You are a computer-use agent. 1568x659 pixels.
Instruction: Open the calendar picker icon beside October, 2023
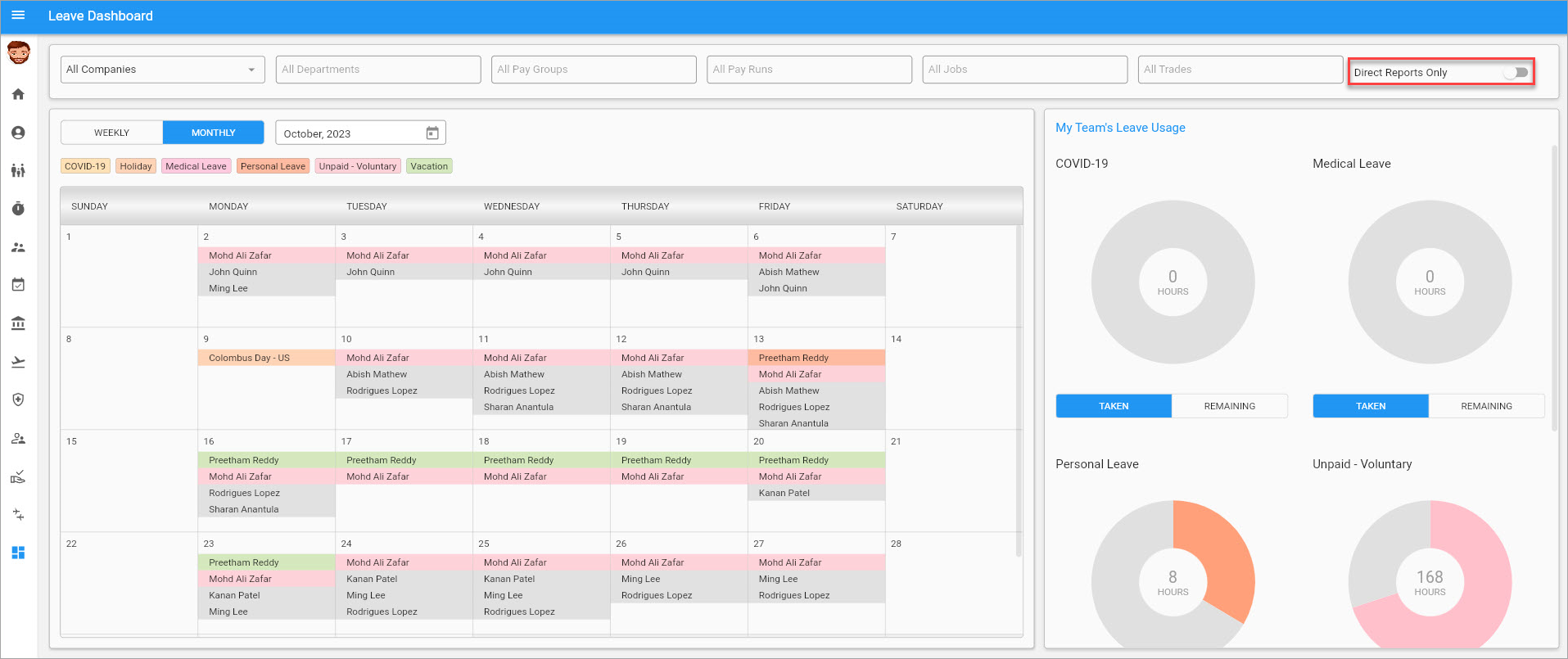pyautogui.click(x=432, y=133)
